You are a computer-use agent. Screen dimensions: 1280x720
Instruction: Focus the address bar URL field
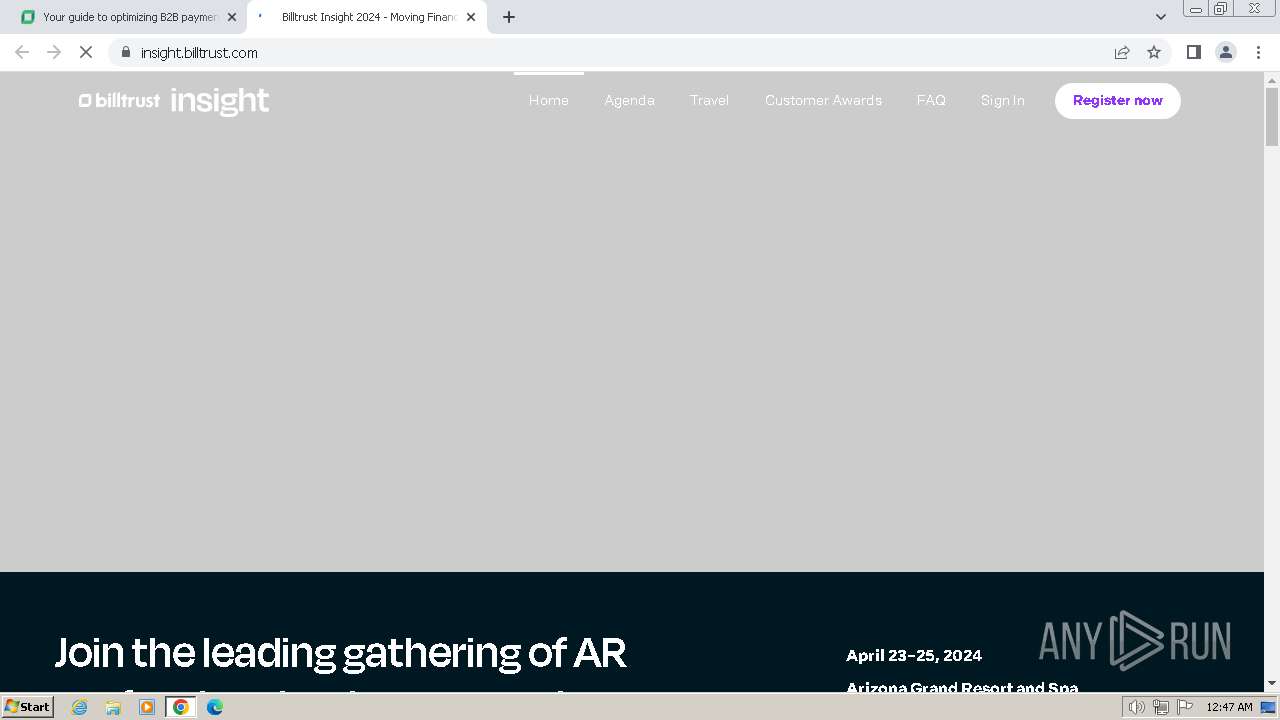[620, 52]
